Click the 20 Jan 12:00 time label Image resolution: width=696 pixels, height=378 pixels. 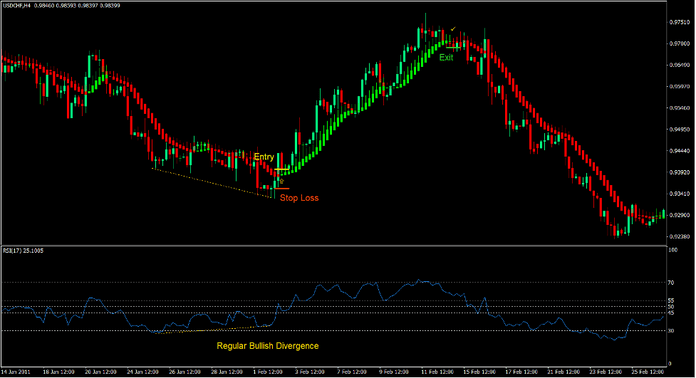[101, 372]
